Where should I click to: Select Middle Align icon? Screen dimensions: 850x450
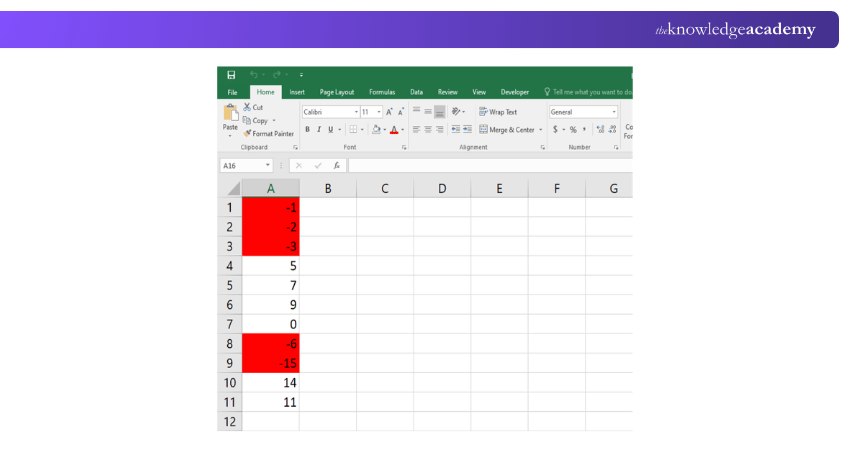[428, 111]
